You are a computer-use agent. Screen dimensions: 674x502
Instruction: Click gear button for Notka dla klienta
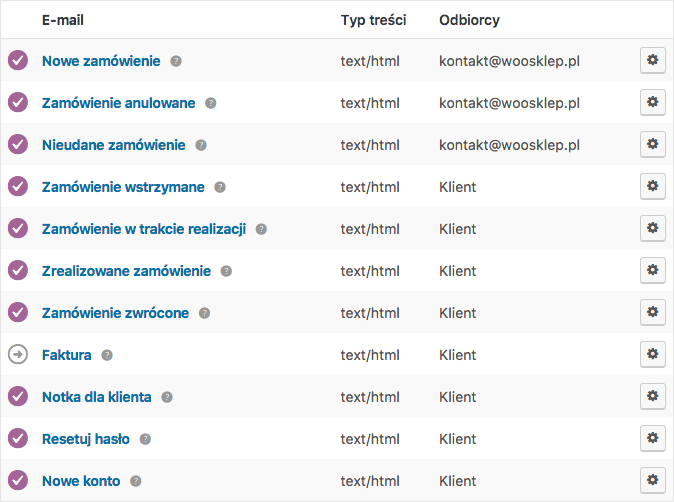tap(653, 396)
